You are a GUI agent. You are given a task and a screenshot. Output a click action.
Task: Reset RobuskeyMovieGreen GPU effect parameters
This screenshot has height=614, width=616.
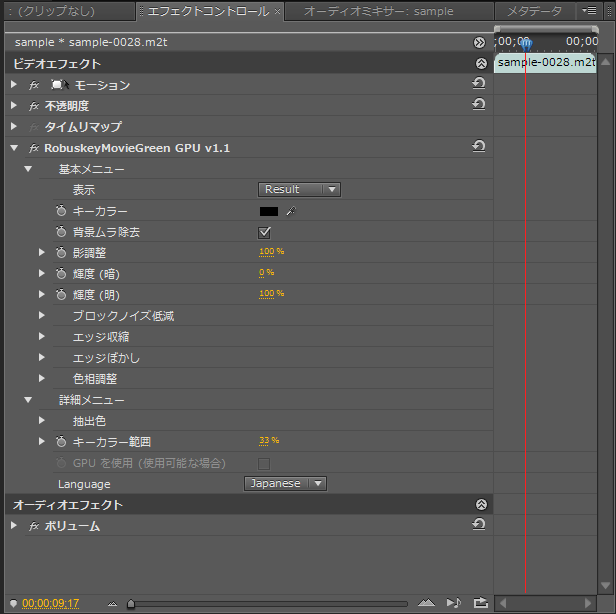[478, 146]
